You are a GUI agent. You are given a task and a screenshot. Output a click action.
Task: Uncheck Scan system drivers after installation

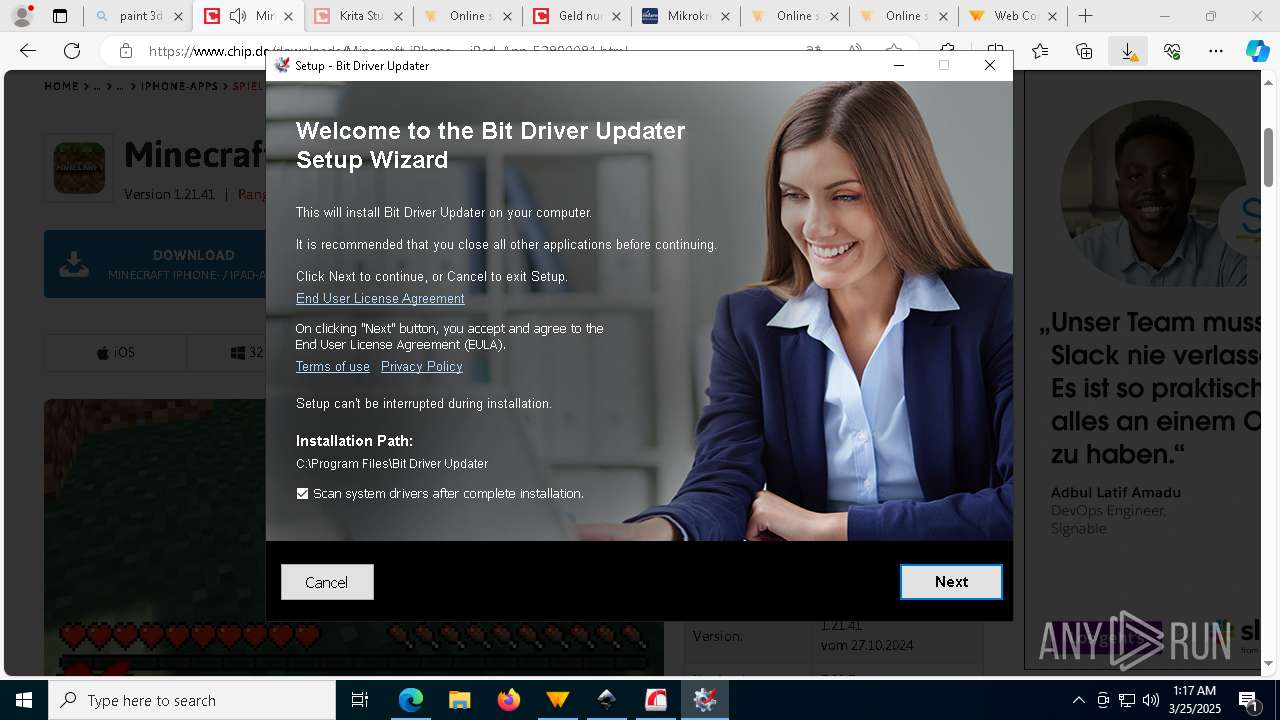[302, 493]
